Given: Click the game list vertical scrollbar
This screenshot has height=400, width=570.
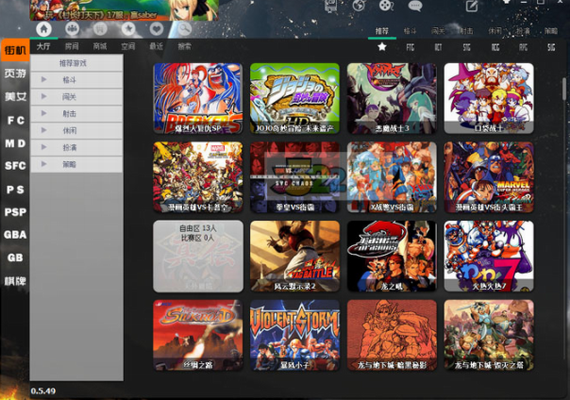Looking at the screenshot, I should tap(565, 88).
